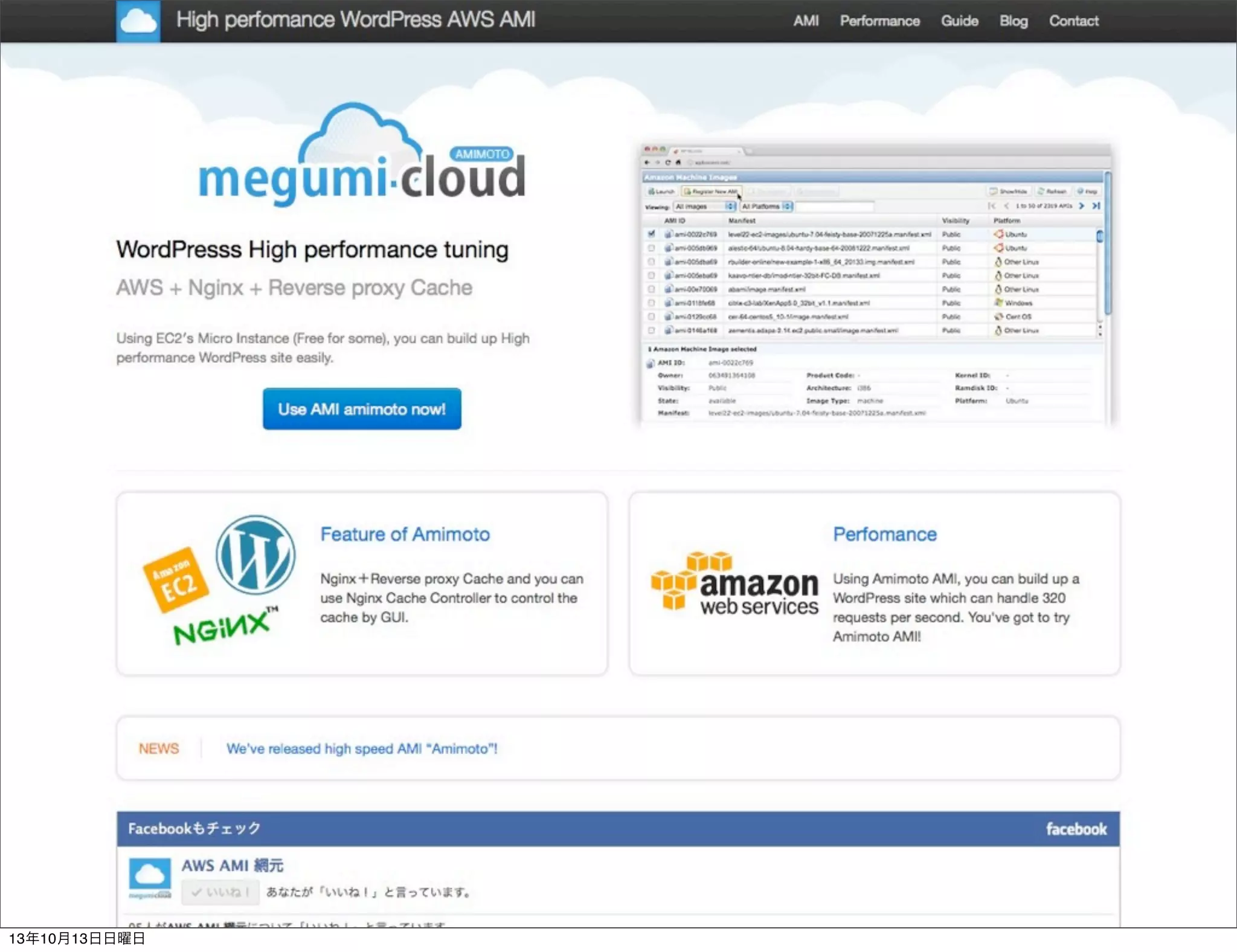The height and width of the screenshot is (952, 1237).
Task: Open the All Images viewing dropdown
Action: coord(705,207)
